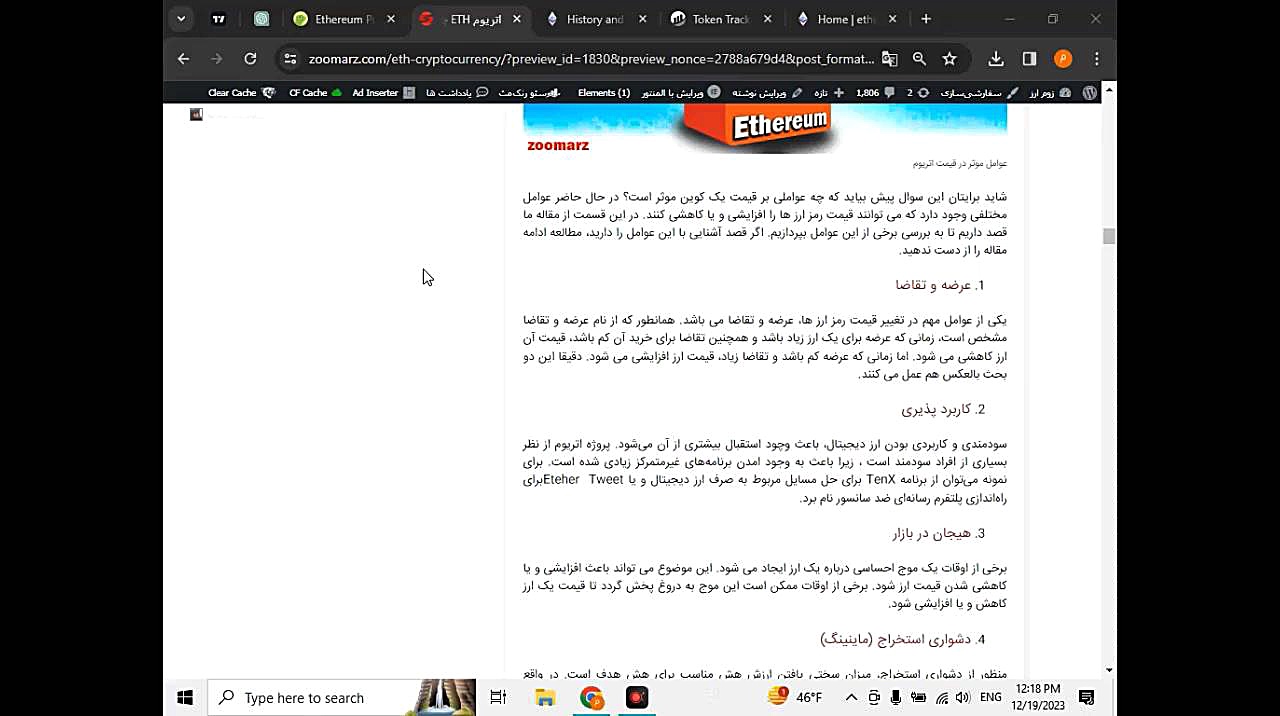Open یادداشت ها in admin bar

457,93
